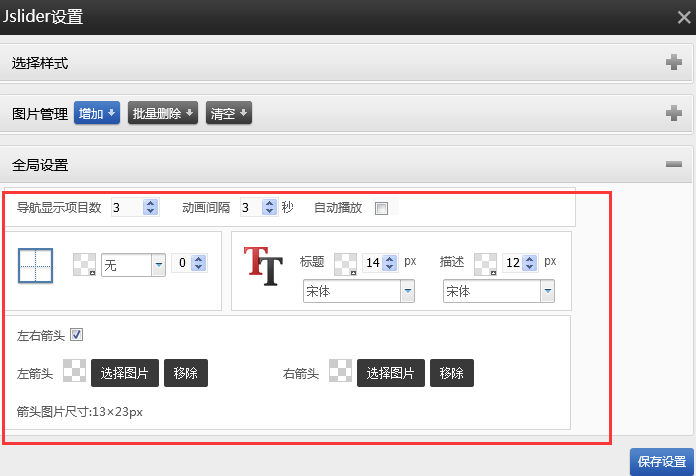This screenshot has width=696, height=476.
Task: Expand the 选择样式 section plus icon
Action: (x=674, y=63)
